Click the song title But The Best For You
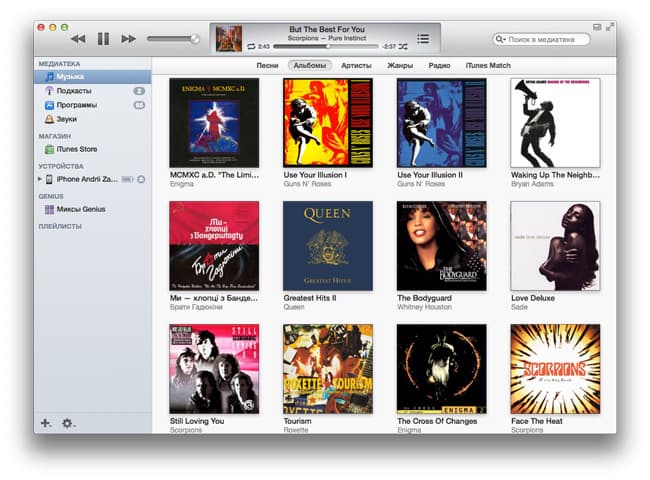Image resolution: width=650 pixels, height=480 pixels. (327, 29)
